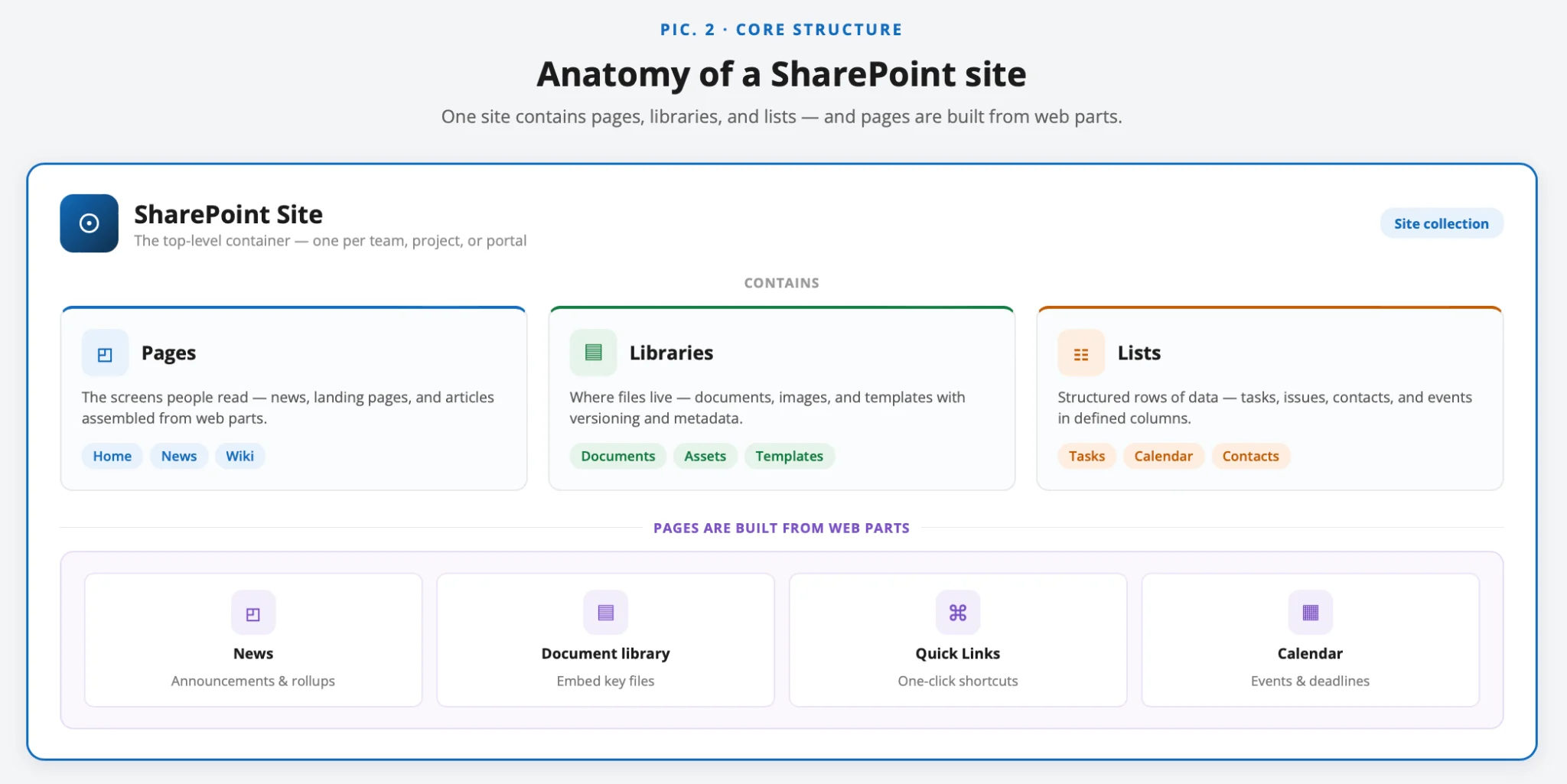
Task: Click 'Embed key files' caption
Action: [605, 681]
